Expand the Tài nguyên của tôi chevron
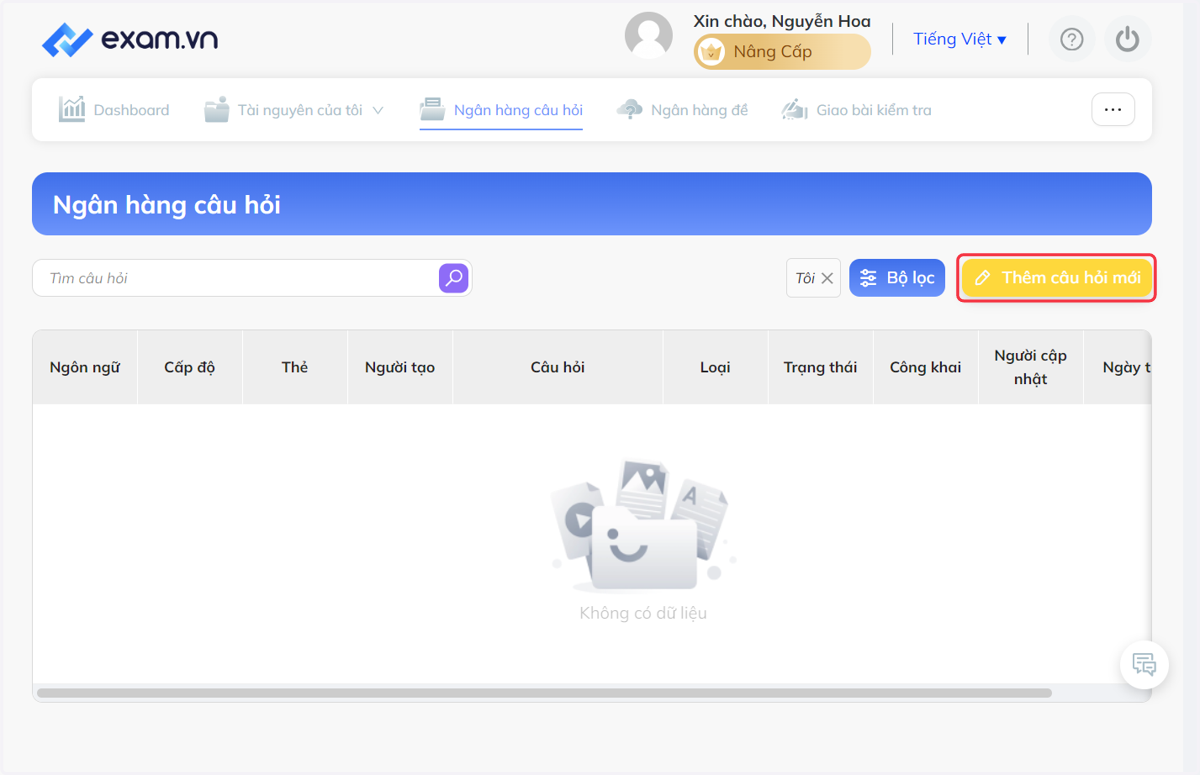 [378, 110]
